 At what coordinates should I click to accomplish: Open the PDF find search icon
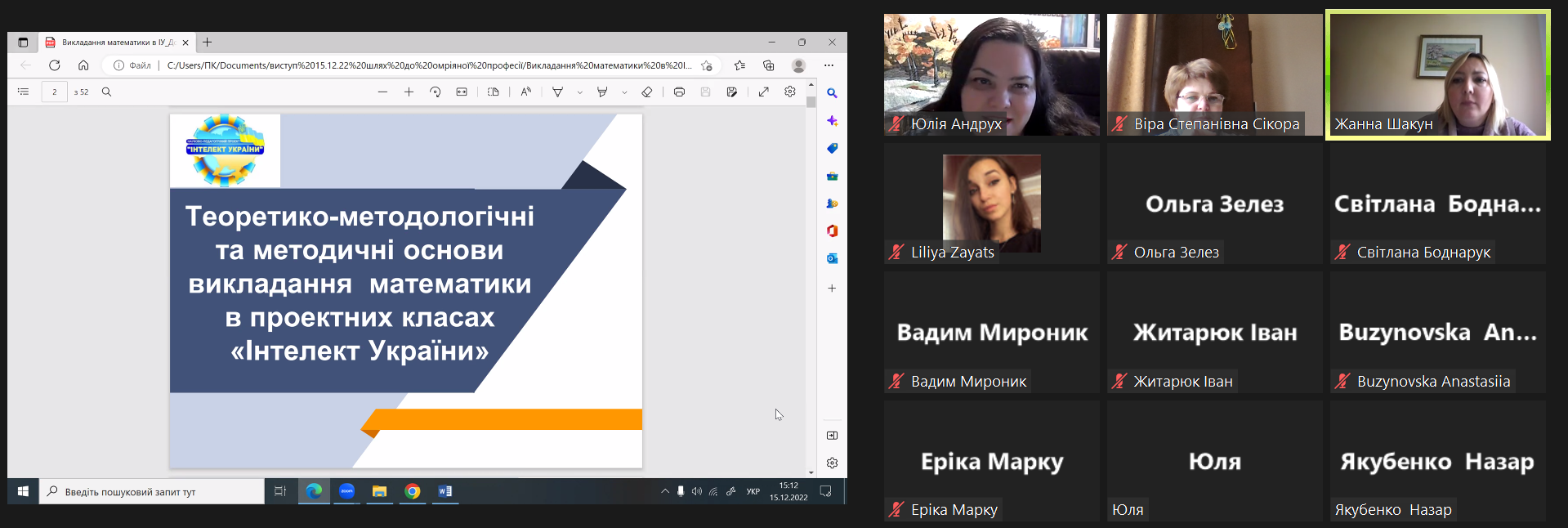(106, 92)
